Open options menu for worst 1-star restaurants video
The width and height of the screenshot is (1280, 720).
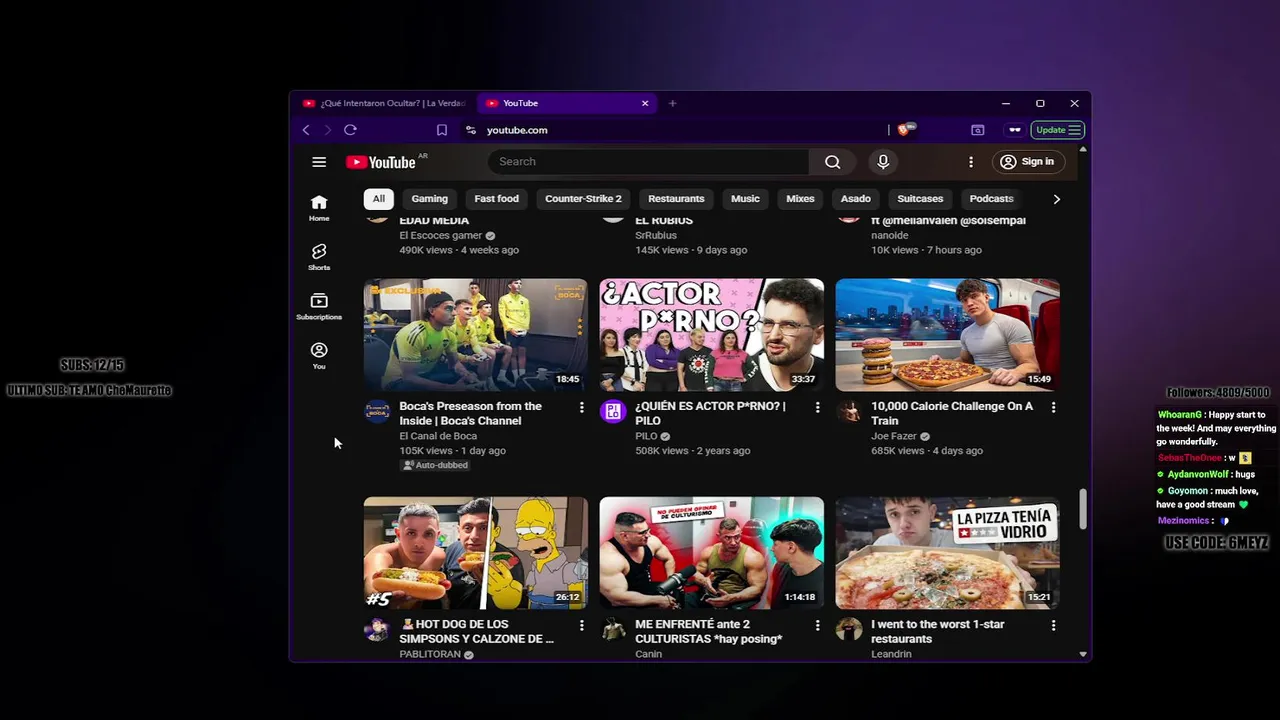(1053, 625)
